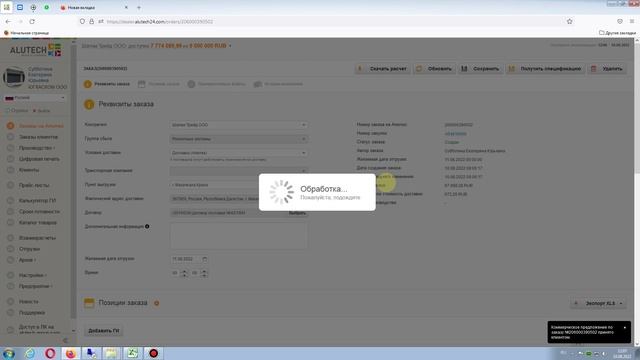Open Opera from the taskbar
This screenshot has height=360, width=640.
tap(50, 353)
